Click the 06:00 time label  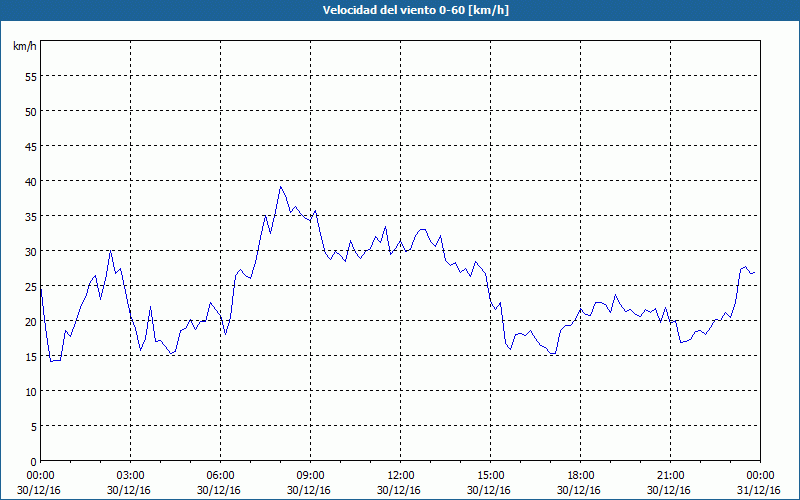pyautogui.click(x=220, y=476)
